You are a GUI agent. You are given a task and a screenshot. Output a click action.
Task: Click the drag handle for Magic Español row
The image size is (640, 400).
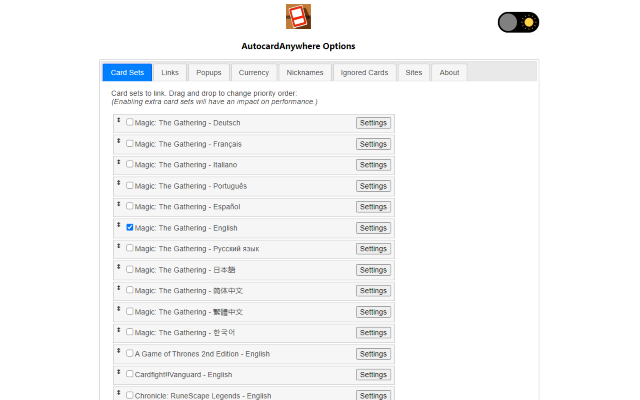coord(119,204)
